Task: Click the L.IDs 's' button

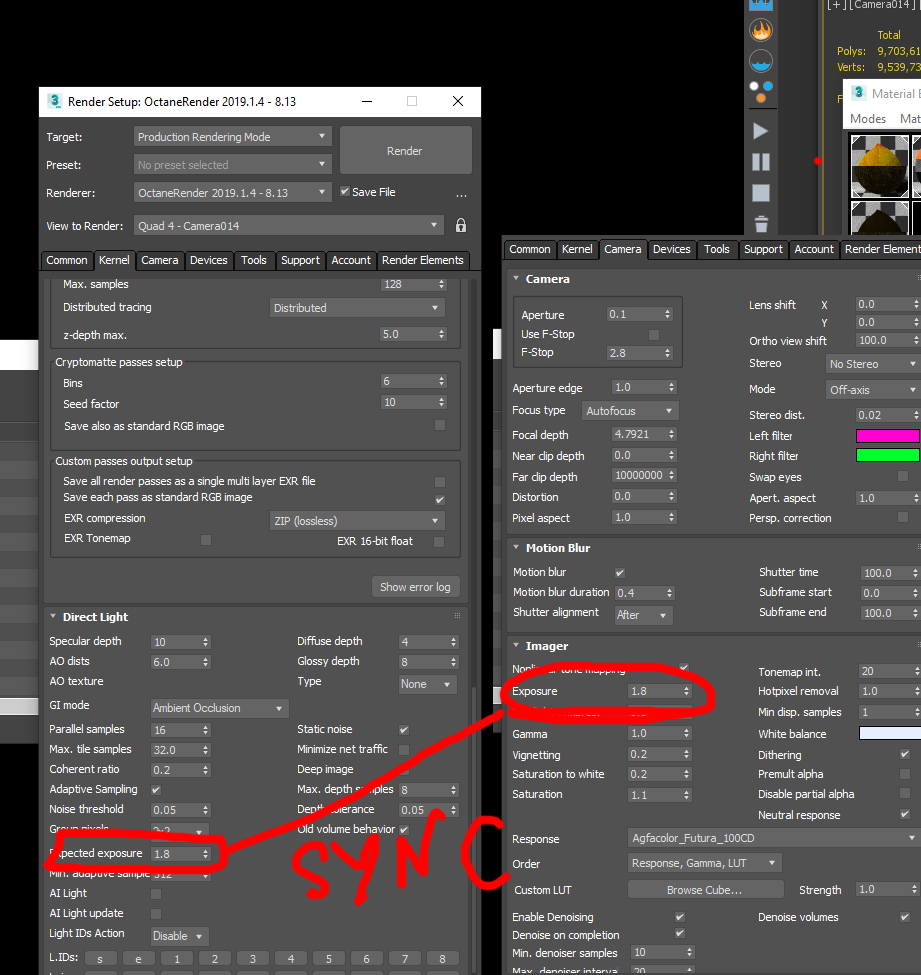Action: [100, 959]
